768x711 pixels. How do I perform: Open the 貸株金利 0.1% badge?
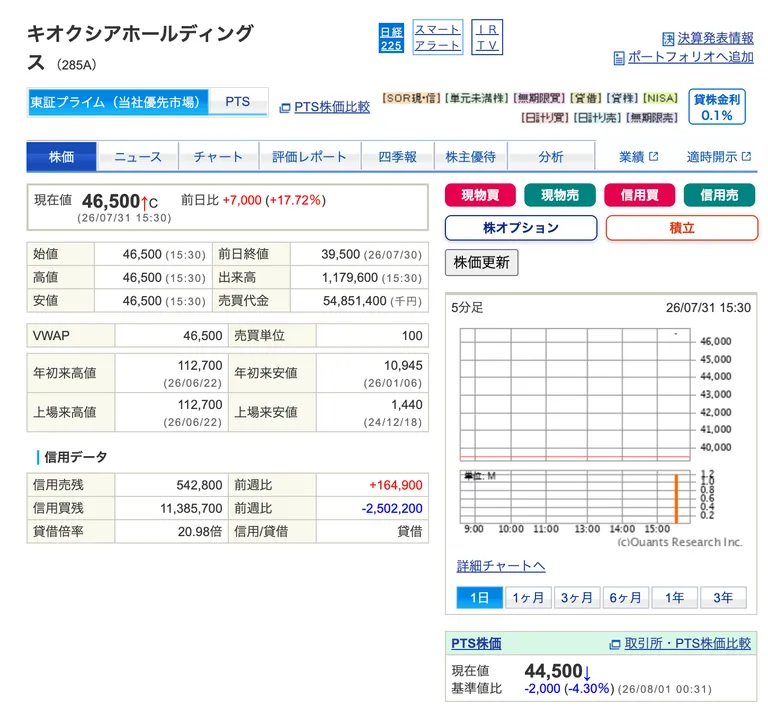click(x=717, y=107)
